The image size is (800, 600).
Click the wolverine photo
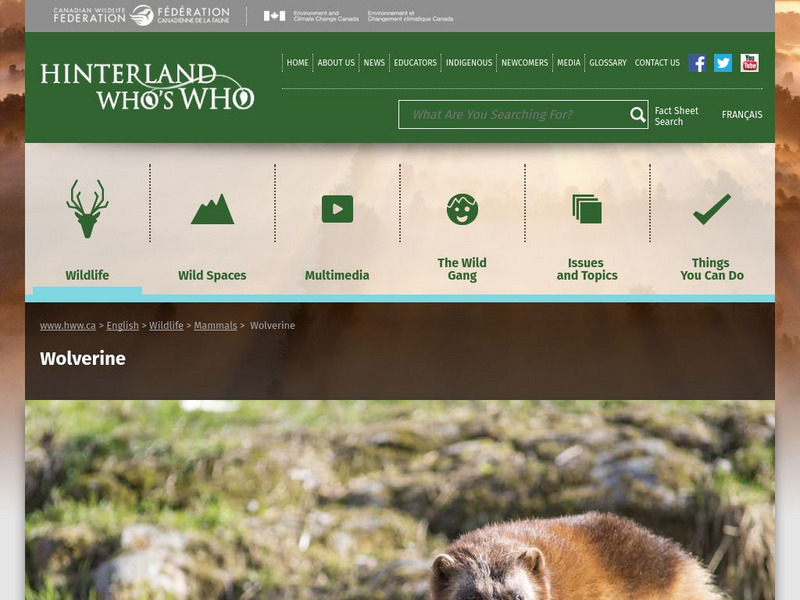point(400,500)
